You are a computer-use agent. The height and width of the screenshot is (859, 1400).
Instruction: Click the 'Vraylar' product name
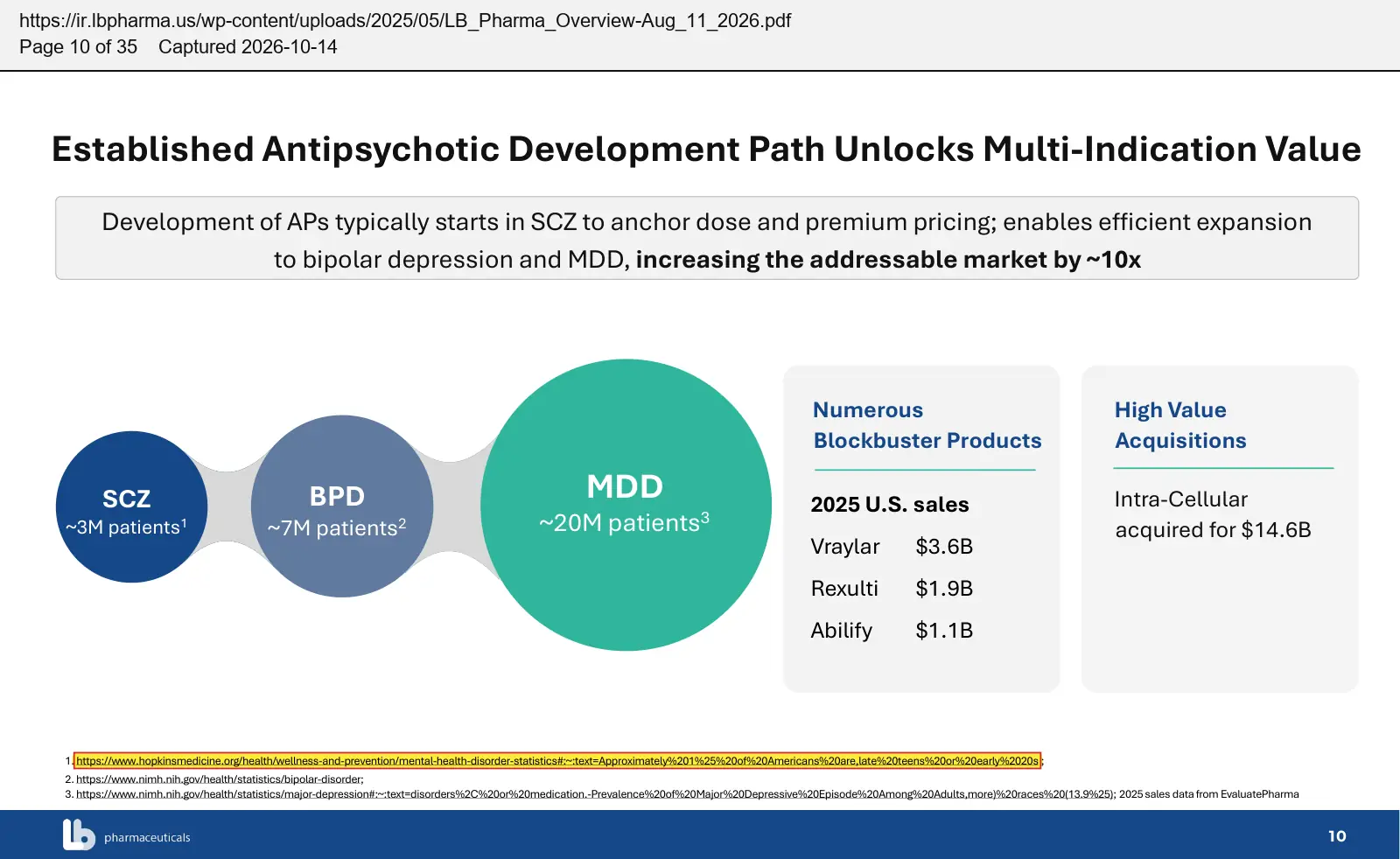(x=845, y=547)
